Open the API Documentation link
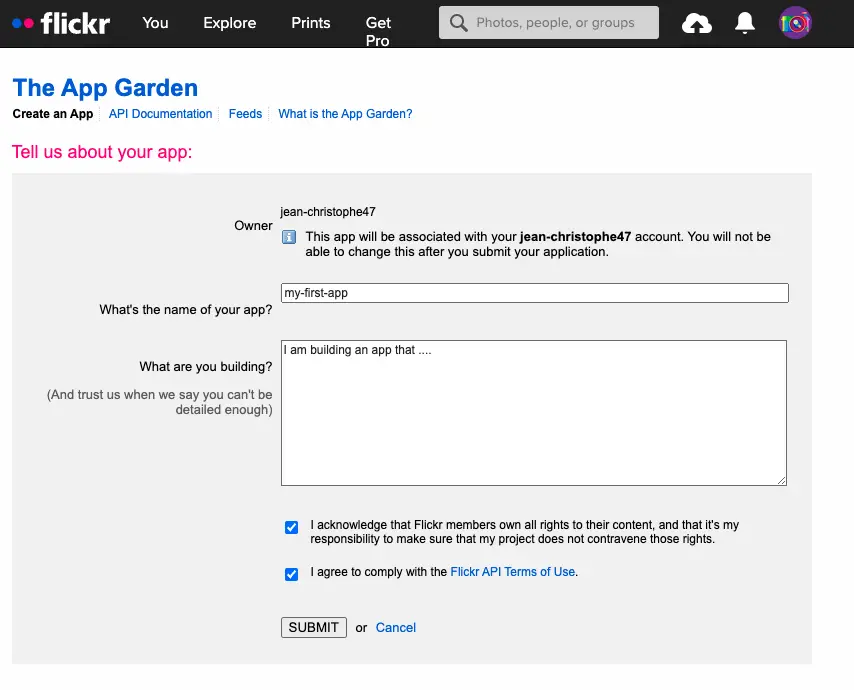The width and height of the screenshot is (854, 690). pos(161,114)
